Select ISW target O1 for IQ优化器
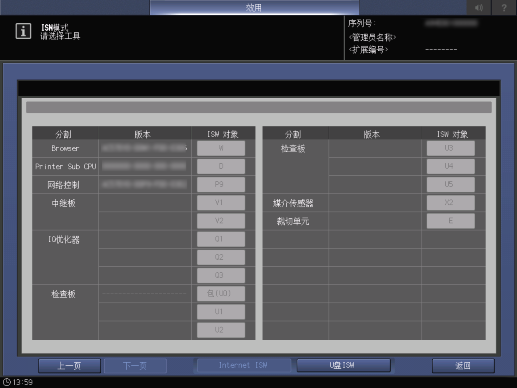Screen dimensions: 517x388 221,239
